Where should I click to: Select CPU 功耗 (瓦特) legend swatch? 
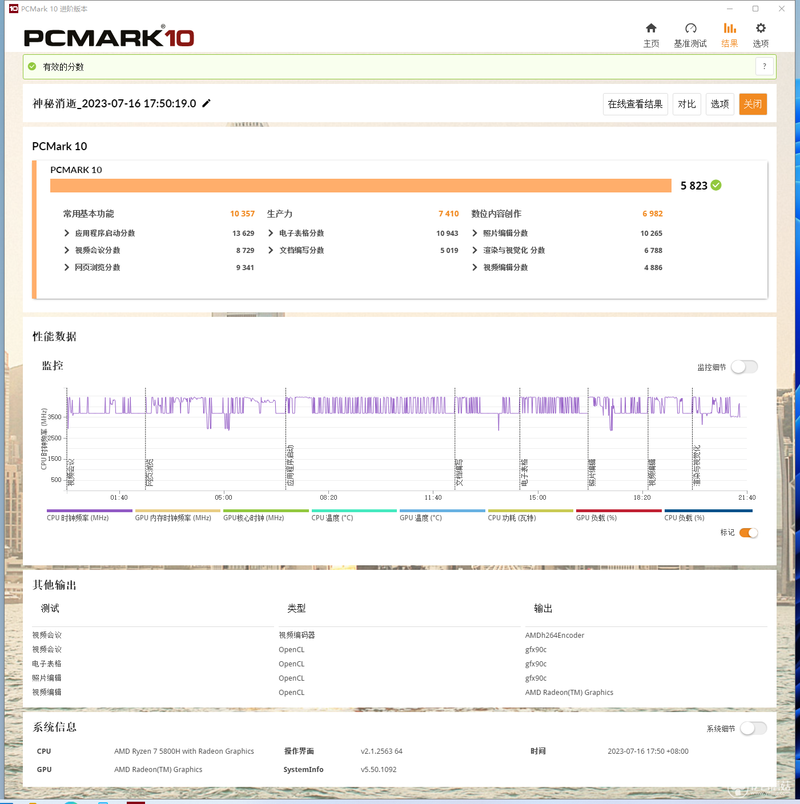click(530, 511)
